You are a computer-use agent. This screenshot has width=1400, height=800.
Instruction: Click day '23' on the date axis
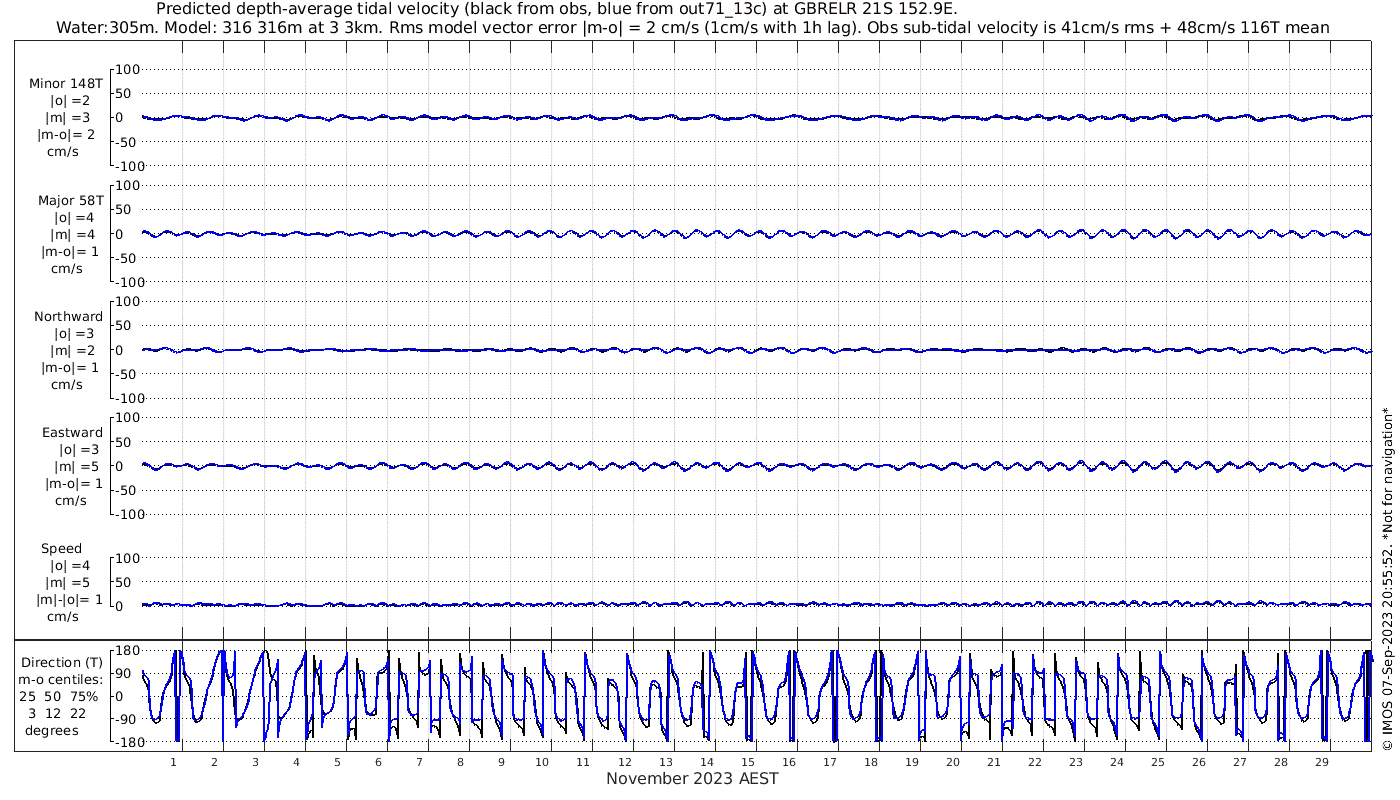pyautogui.click(x=1075, y=762)
